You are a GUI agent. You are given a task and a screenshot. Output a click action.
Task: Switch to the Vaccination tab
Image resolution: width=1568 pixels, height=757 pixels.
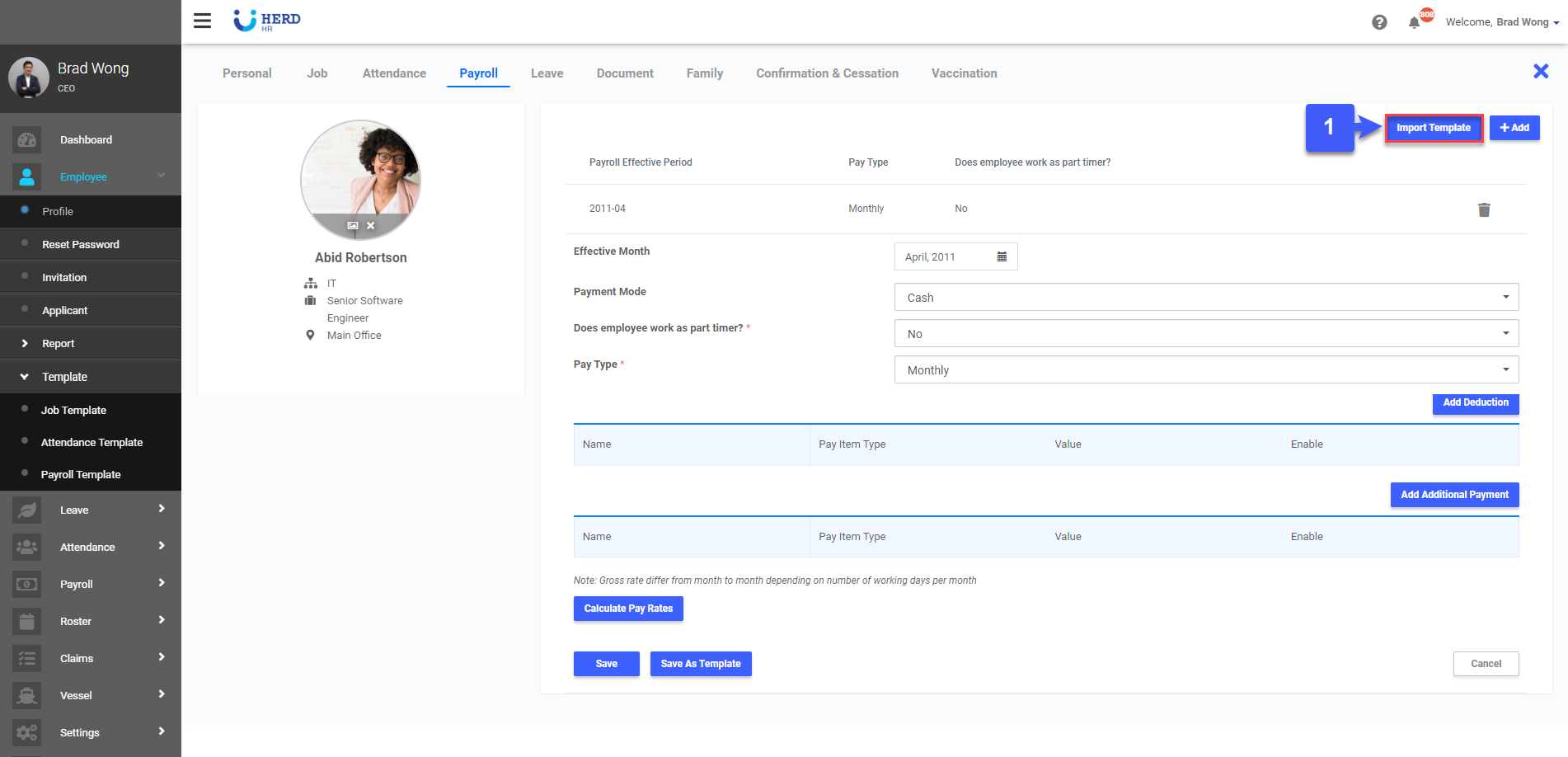(964, 73)
